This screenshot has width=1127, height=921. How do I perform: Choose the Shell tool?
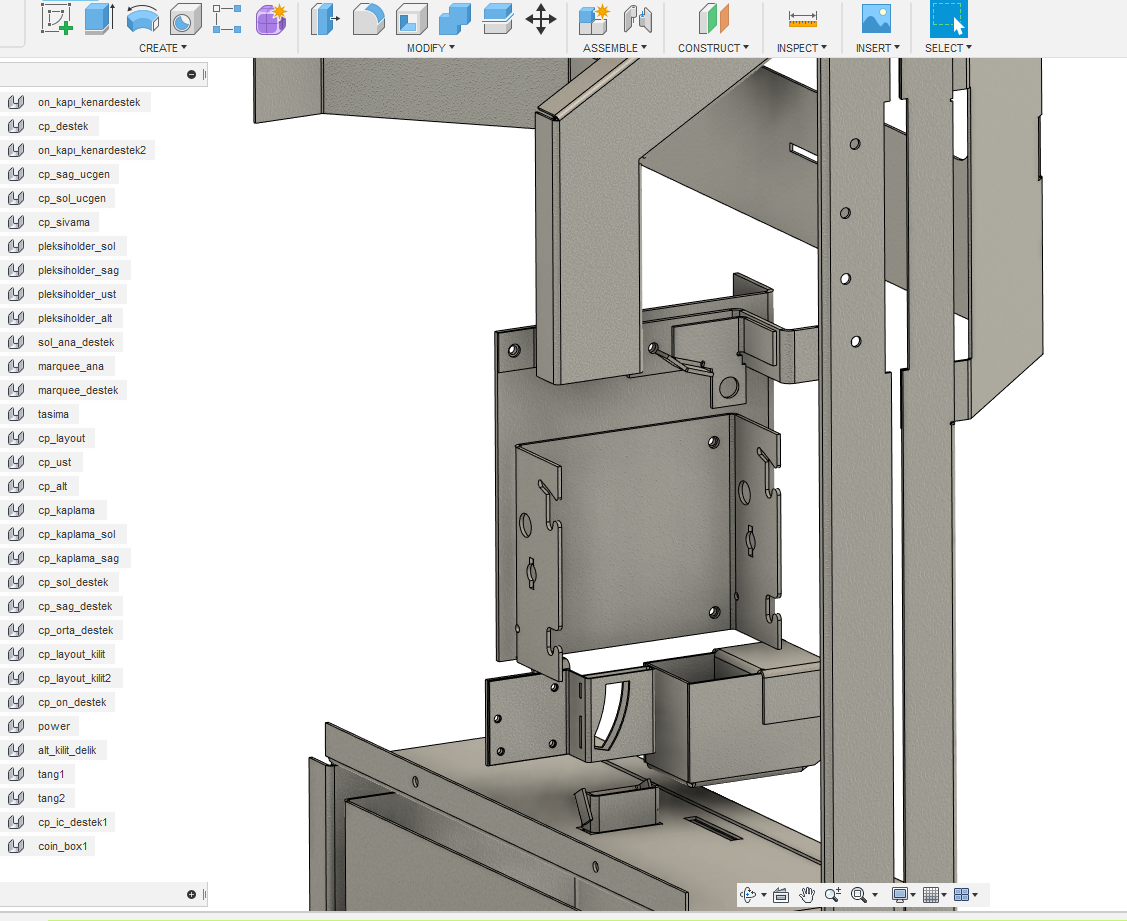click(x=412, y=19)
